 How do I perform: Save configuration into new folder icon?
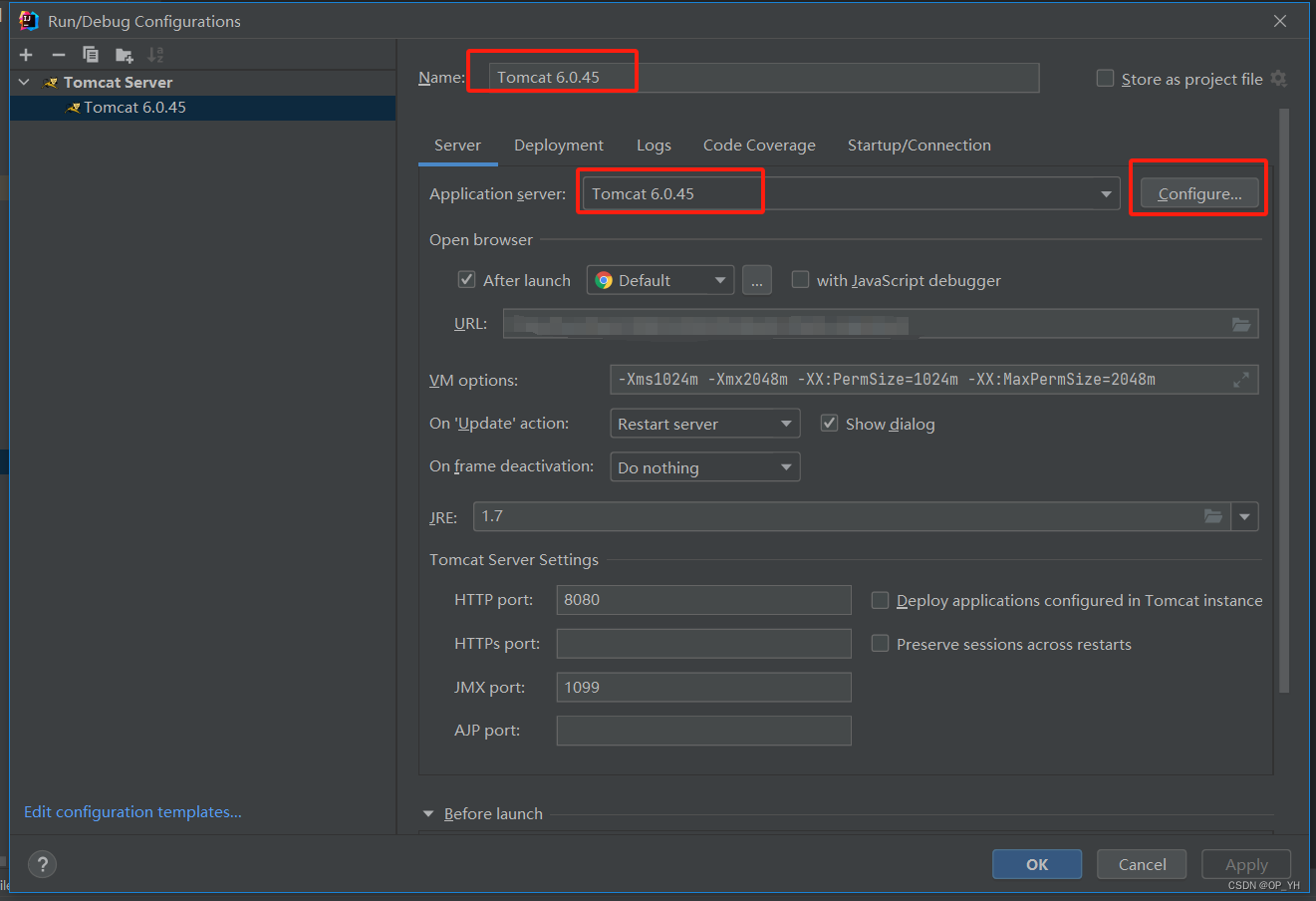tap(124, 55)
